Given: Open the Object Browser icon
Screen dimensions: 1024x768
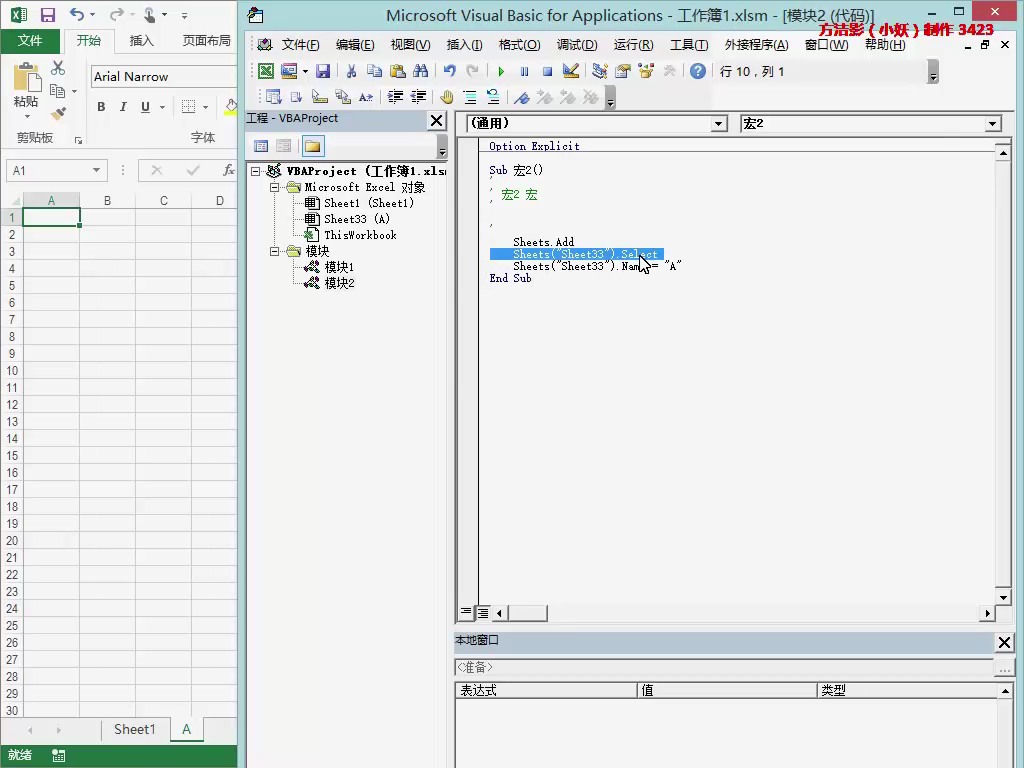Looking at the screenshot, I should coord(646,71).
